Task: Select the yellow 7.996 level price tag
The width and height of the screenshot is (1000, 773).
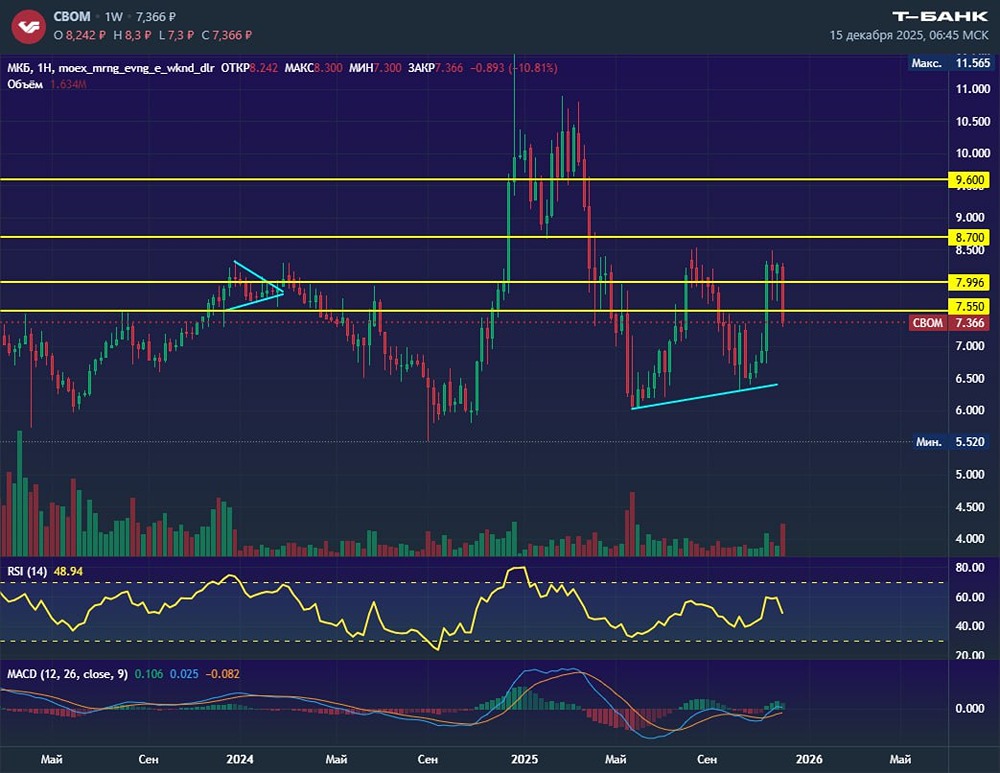Action: tap(969, 282)
